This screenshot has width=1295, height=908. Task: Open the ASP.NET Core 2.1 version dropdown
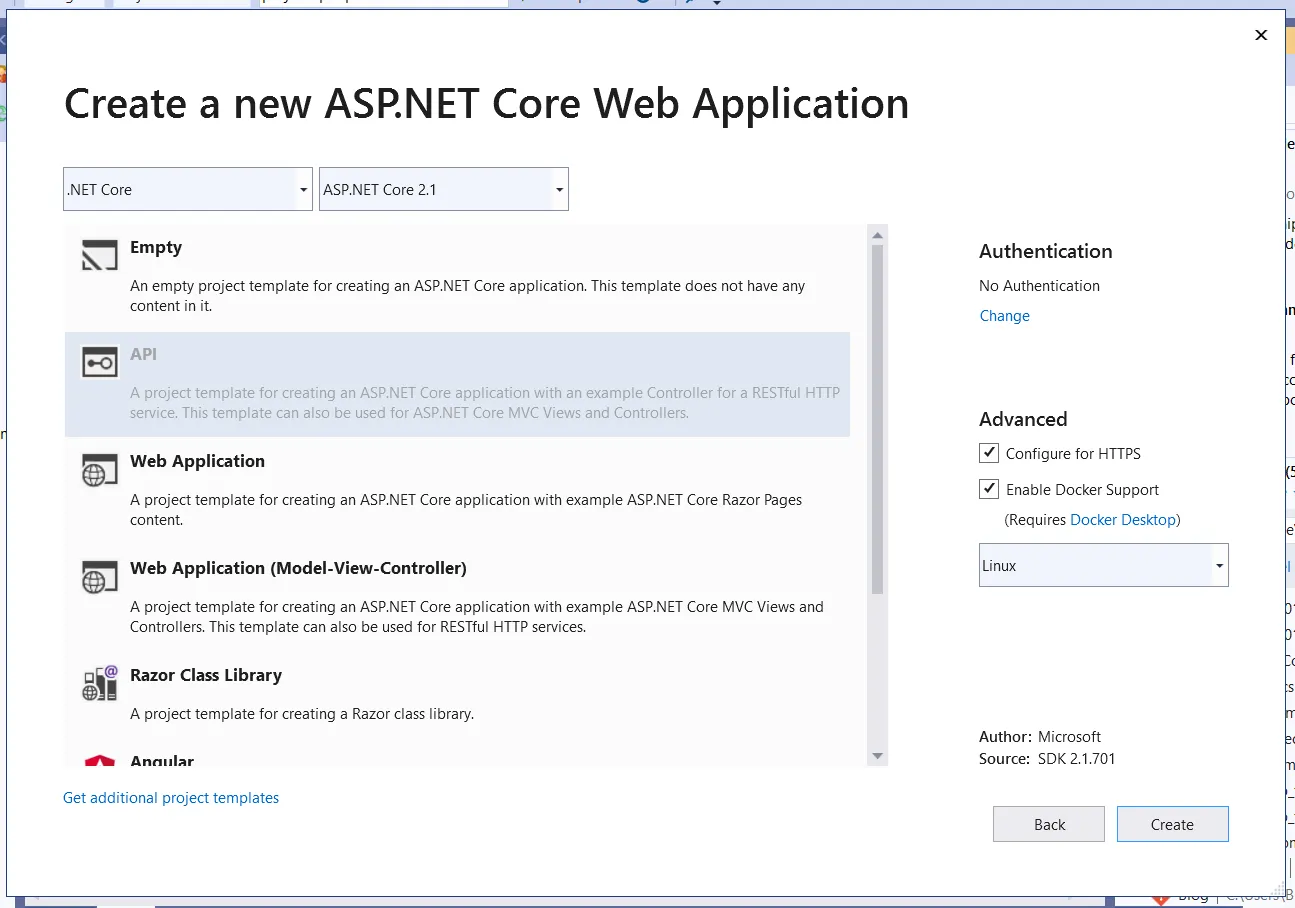click(x=444, y=189)
